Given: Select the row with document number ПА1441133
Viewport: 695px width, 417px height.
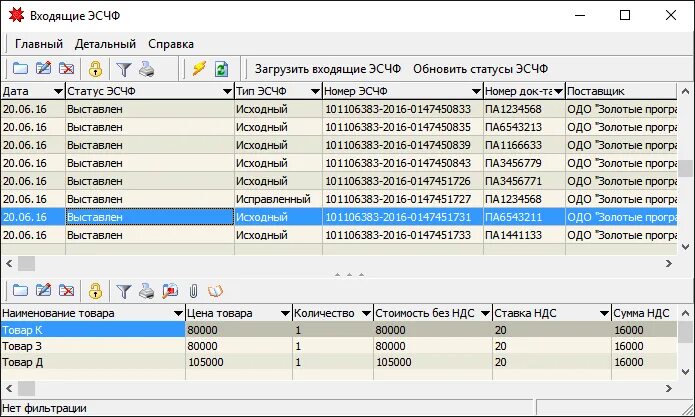Looking at the screenshot, I should (339, 235).
